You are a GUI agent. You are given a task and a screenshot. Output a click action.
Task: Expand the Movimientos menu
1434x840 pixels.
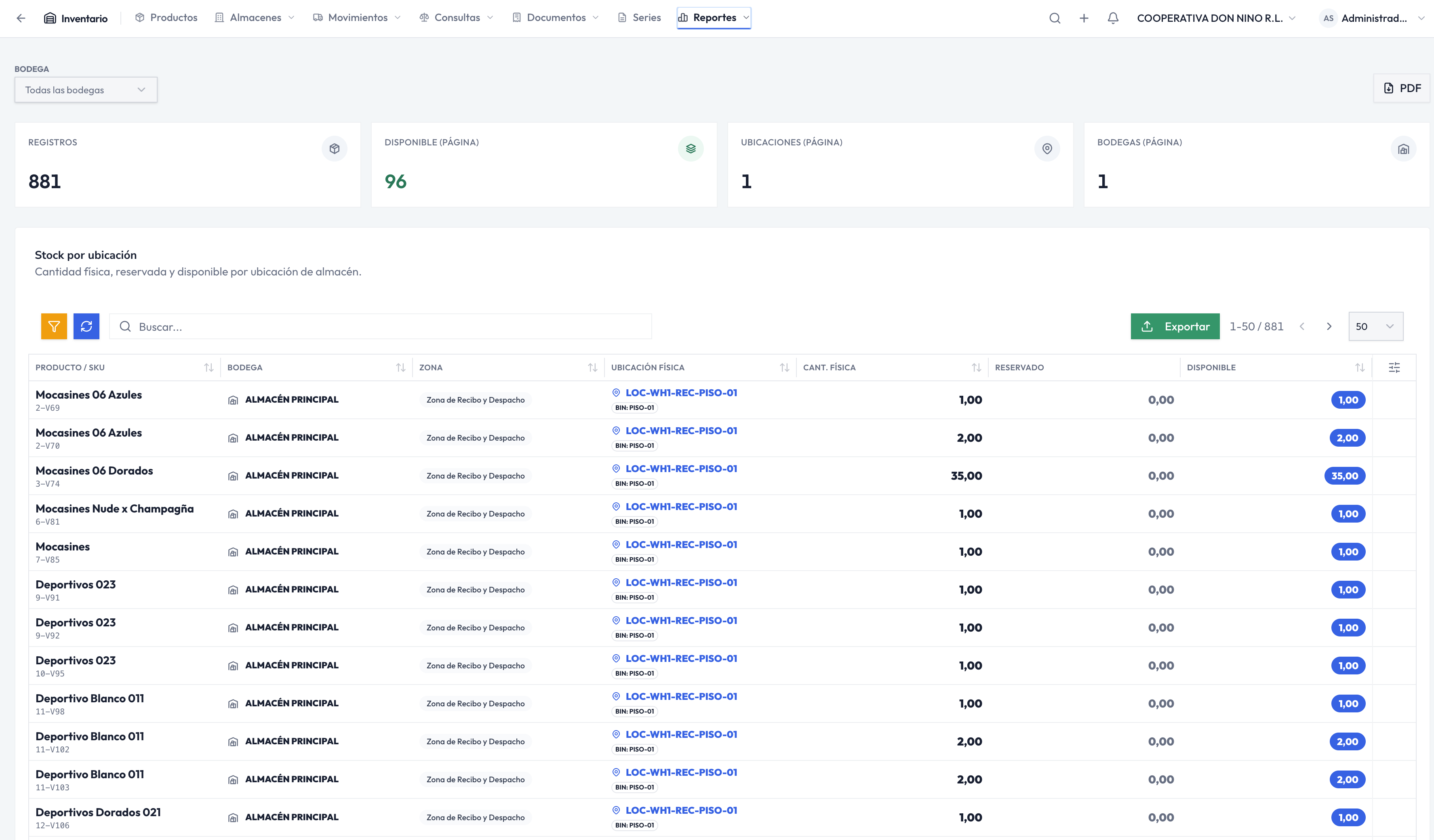coord(357,18)
